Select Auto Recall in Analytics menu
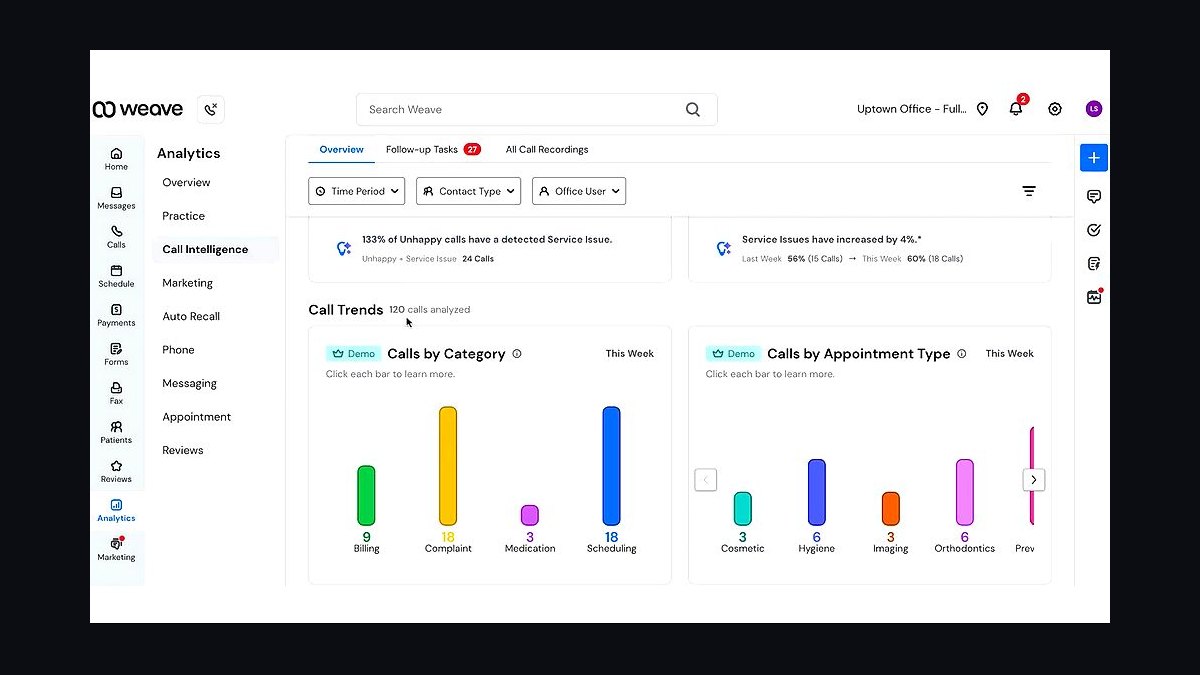Image resolution: width=1200 pixels, height=675 pixels. pos(191,317)
